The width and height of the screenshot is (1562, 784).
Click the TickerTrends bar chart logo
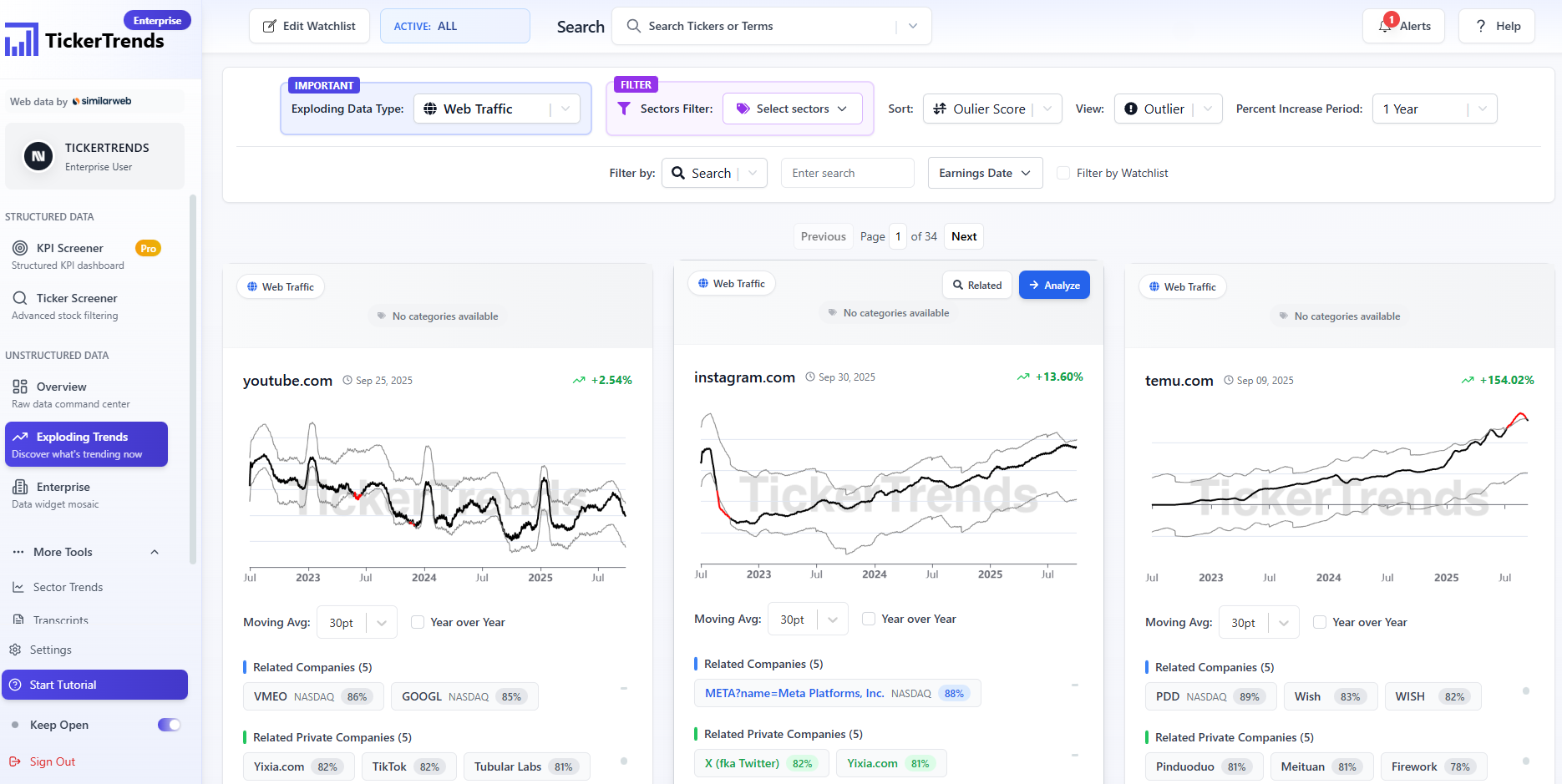pos(22,39)
